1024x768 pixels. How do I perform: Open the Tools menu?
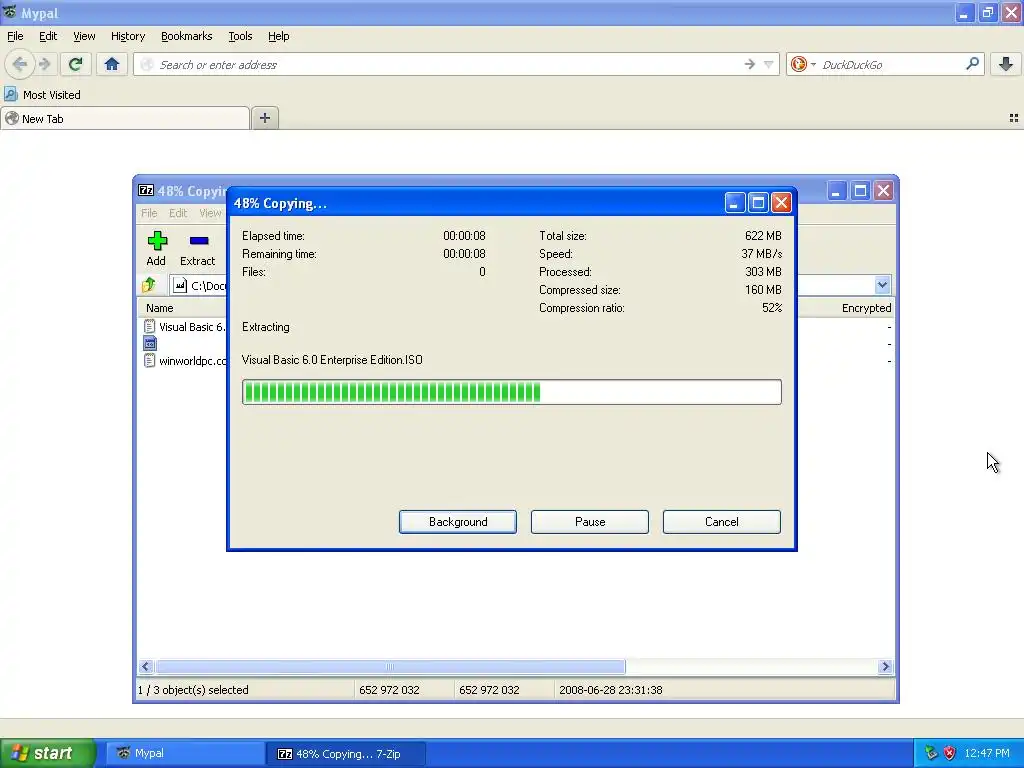pyautogui.click(x=240, y=36)
